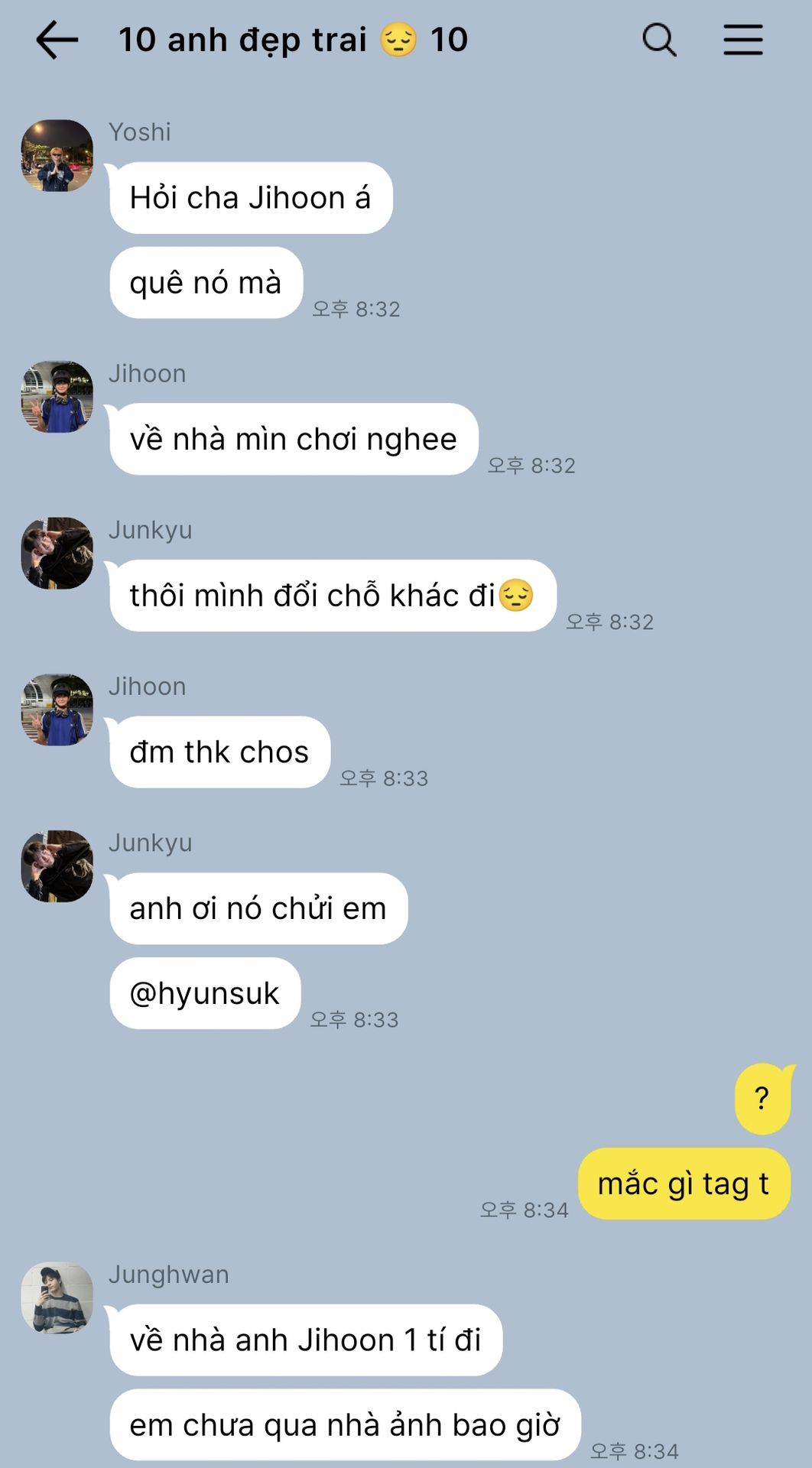Select message 'Hỏi cha Jihoon á'
Image resolution: width=812 pixels, height=1468 pixels.
[x=251, y=198]
